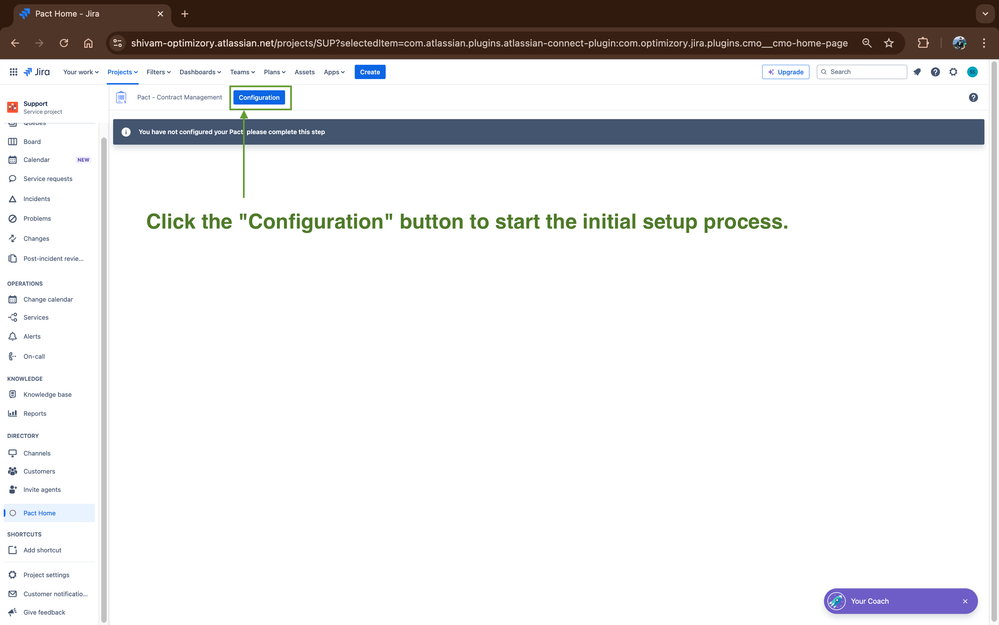
Task: Expand the Filters dropdown menu
Action: 159,72
